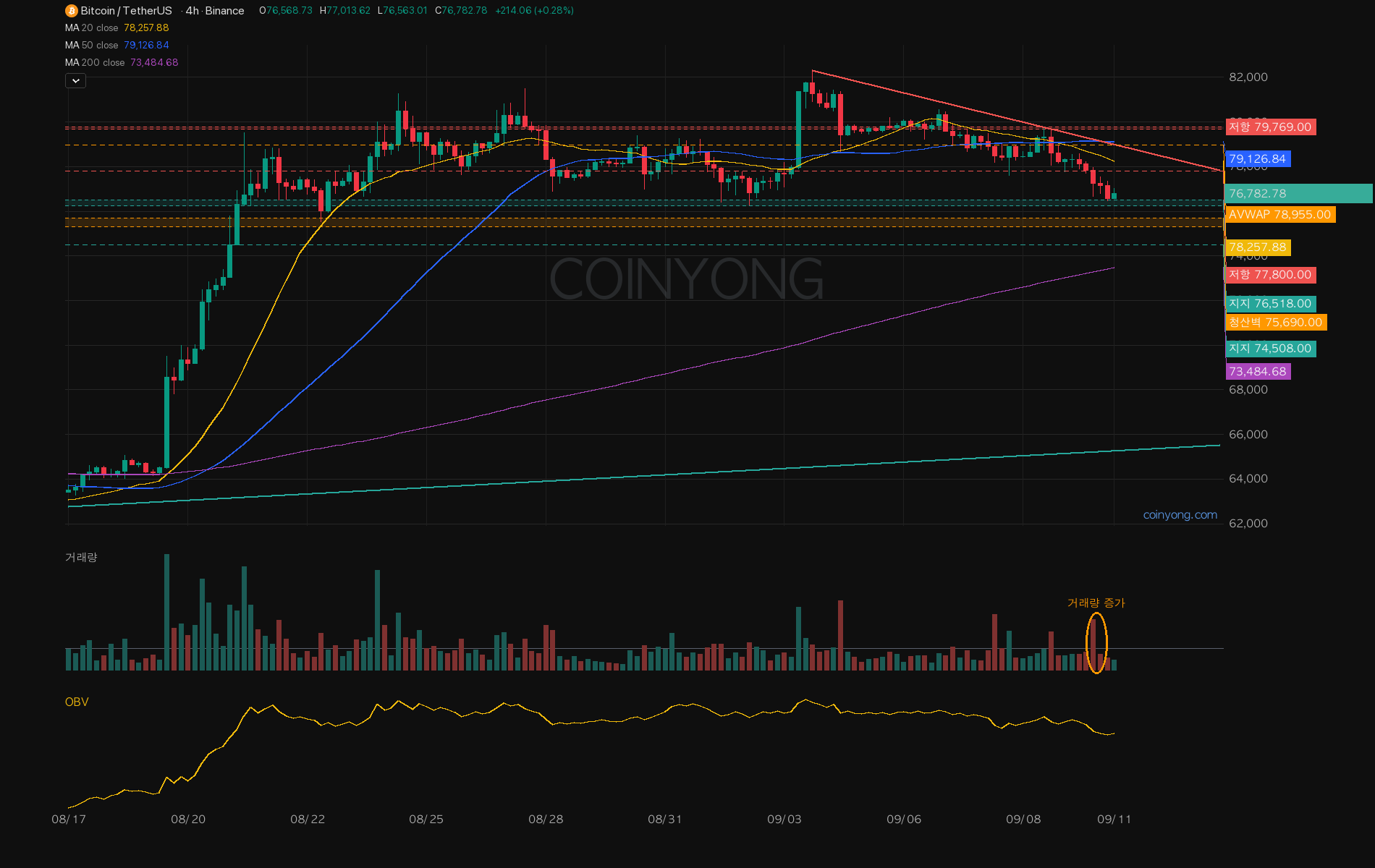Open the coinyong.com link
The image size is (1375, 868).
(x=1180, y=515)
